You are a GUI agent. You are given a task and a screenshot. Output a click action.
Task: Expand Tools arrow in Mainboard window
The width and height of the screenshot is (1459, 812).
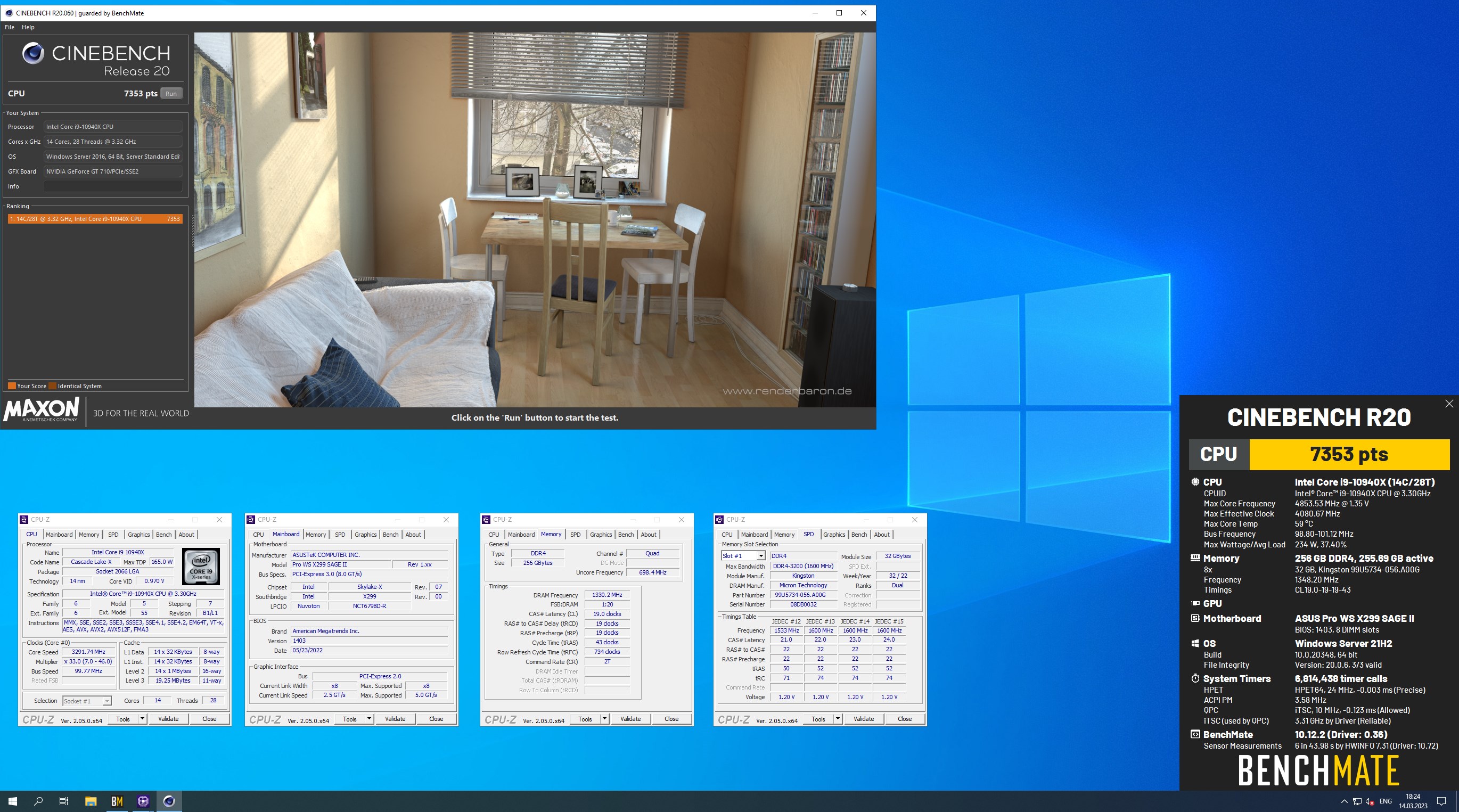pyautogui.click(x=370, y=719)
